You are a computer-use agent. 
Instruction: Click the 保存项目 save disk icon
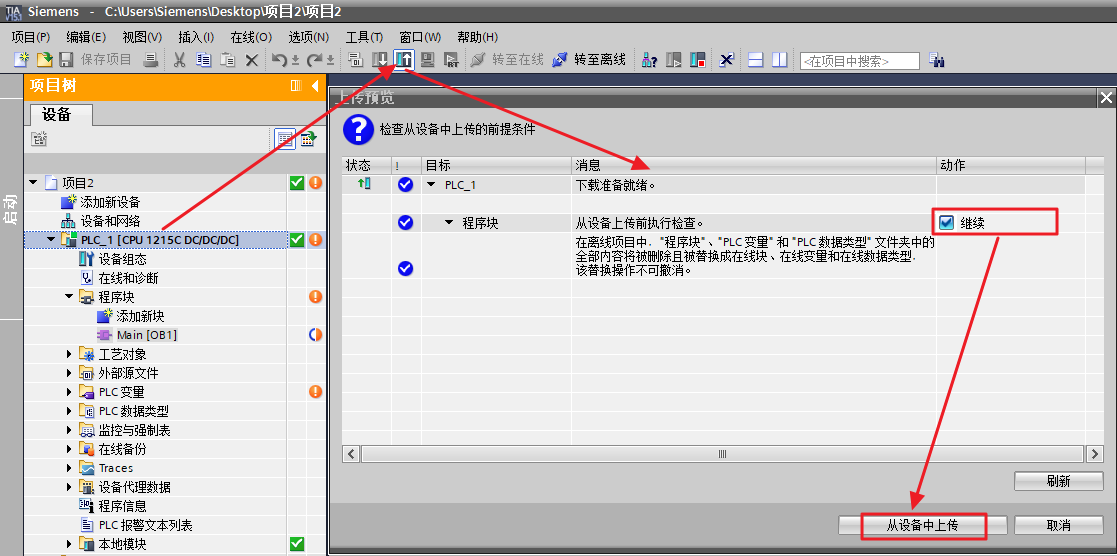click(66, 60)
